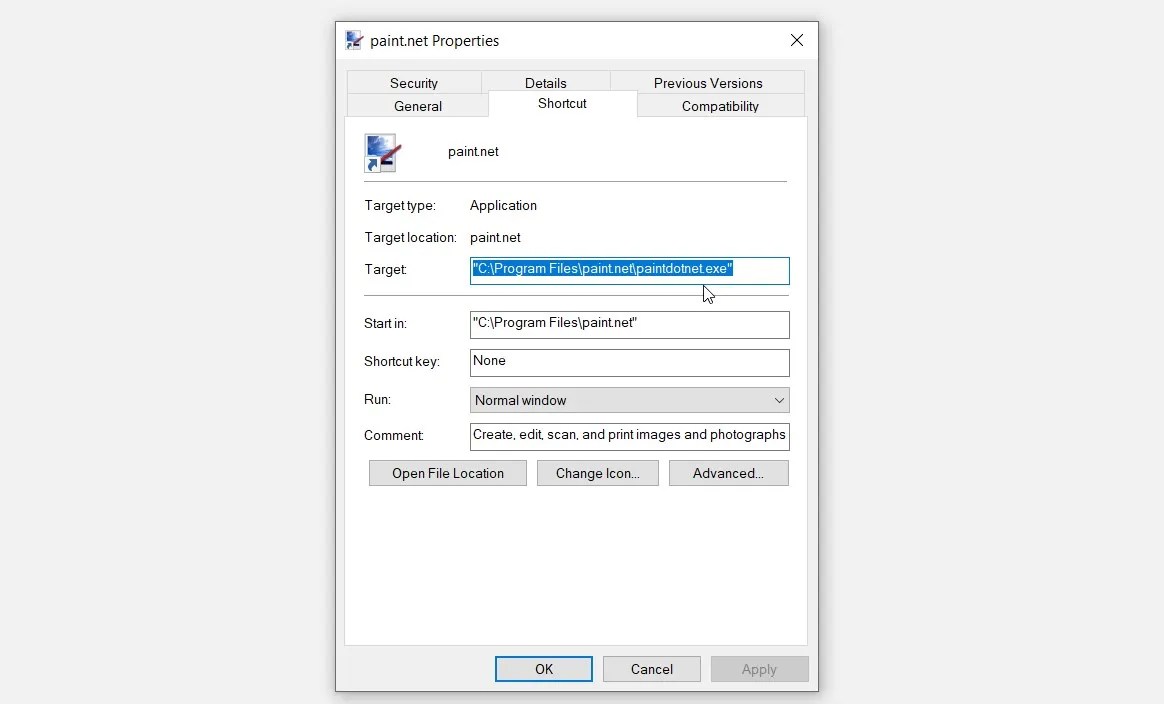
Task: Click the Comment text field
Action: coord(628,436)
